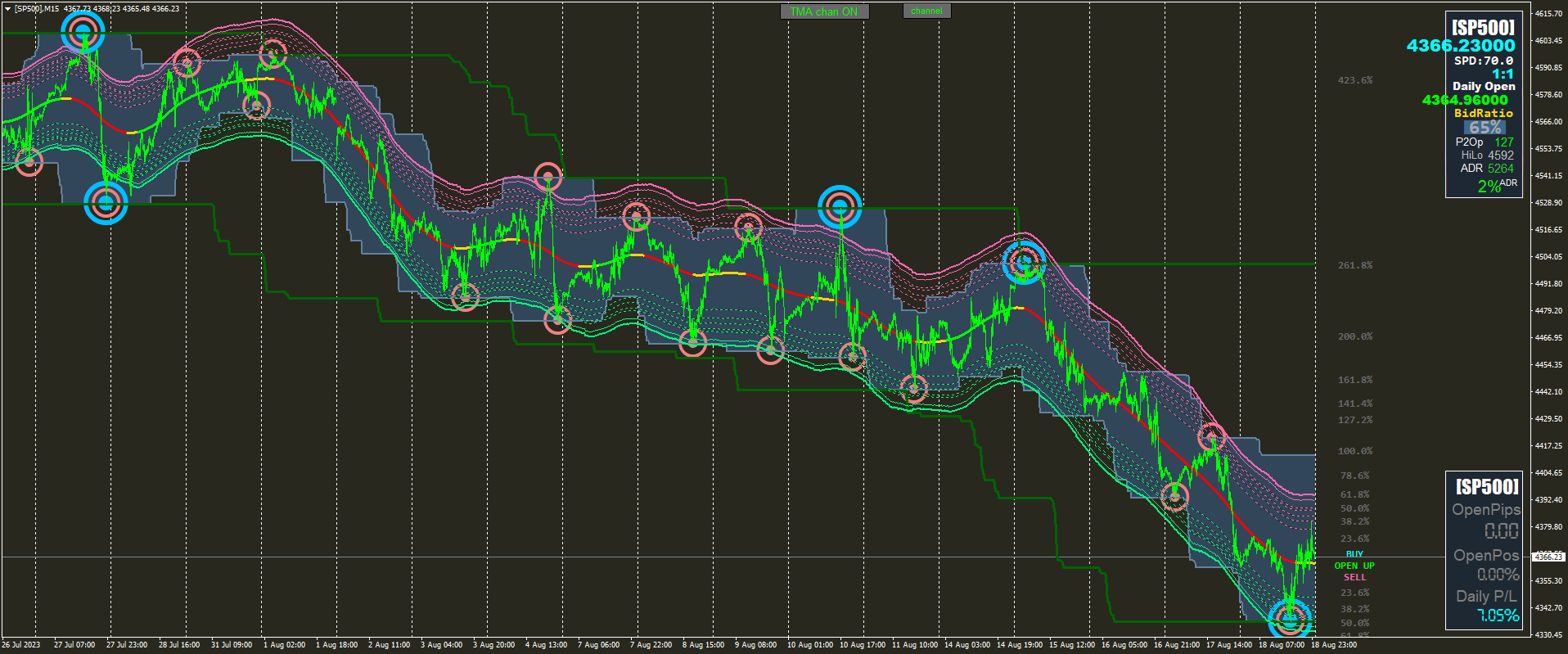Click the SPD:70.0 spread value
This screenshot has width=1568, height=654.
point(1484,61)
